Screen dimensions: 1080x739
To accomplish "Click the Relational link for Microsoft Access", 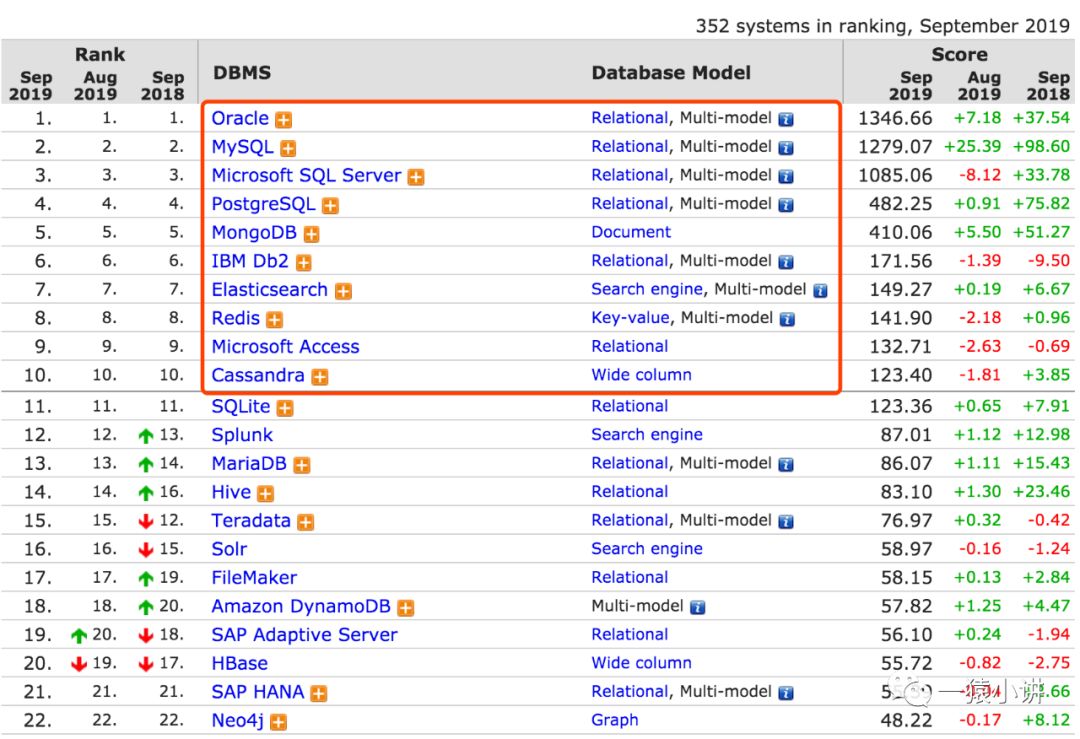I will (x=630, y=346).
